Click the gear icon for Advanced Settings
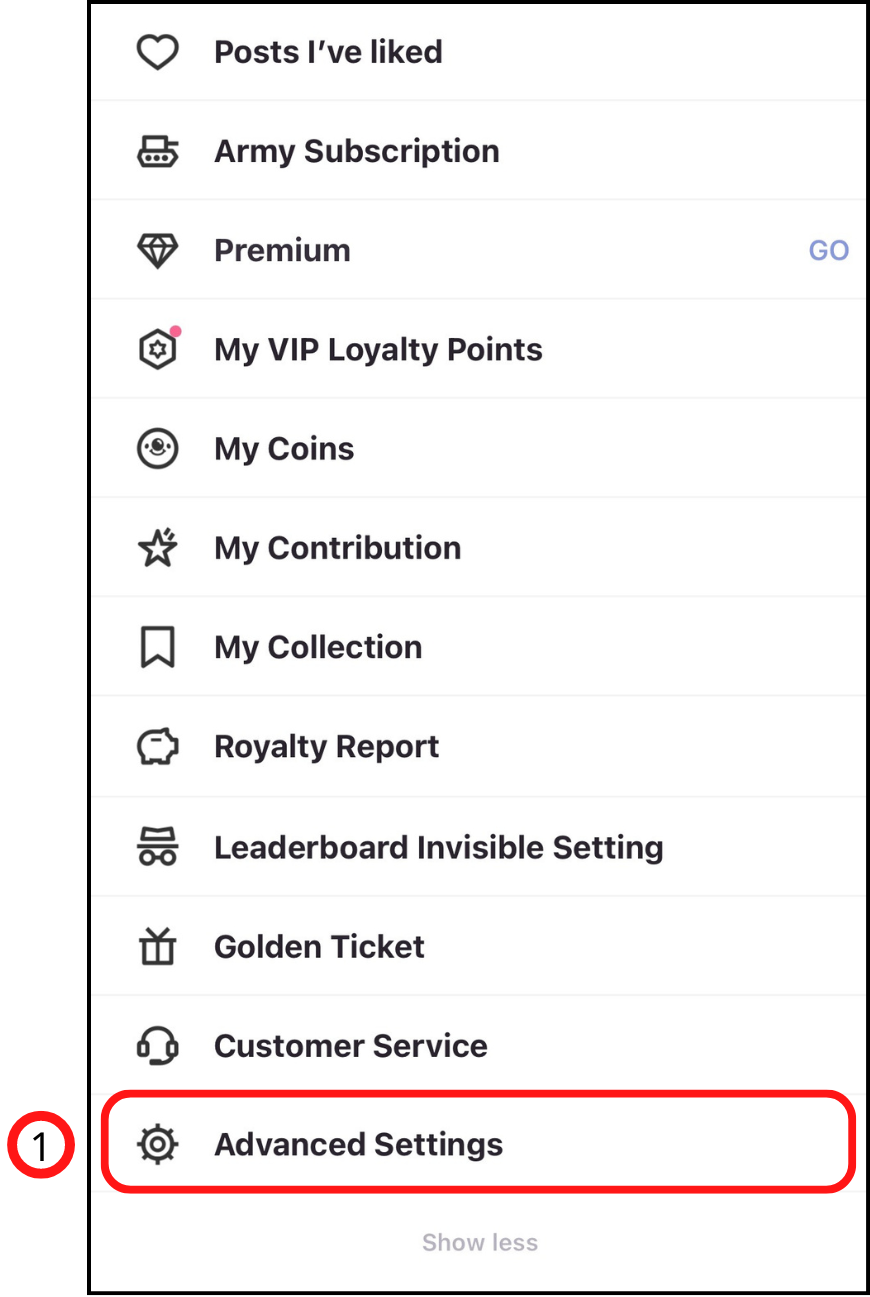This screenshot has width=870, height=1297. pyautogui.click(x=157, y=1144)
